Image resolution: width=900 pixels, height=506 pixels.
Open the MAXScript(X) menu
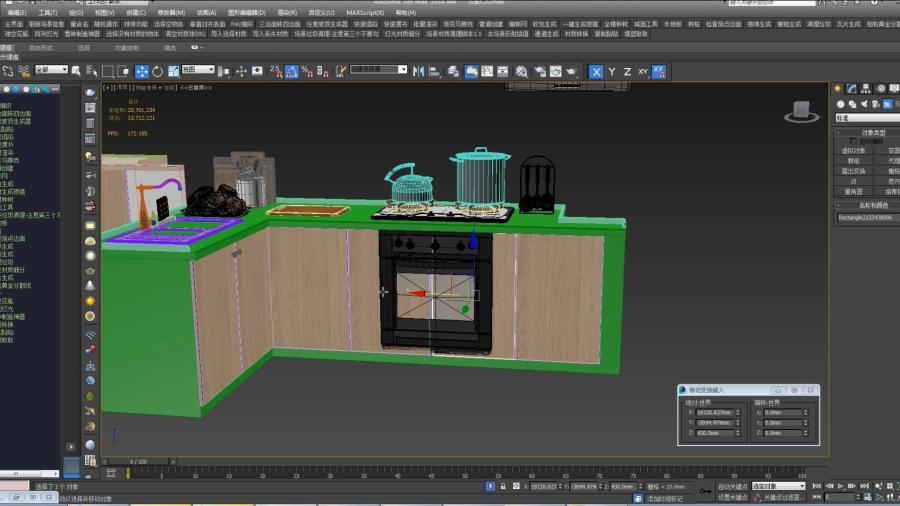(365, 12)
